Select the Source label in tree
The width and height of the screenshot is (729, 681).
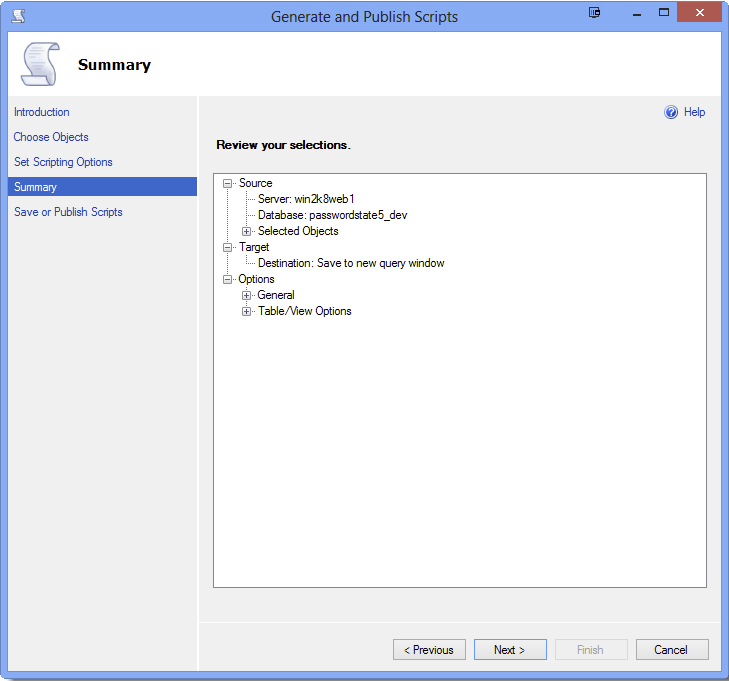click(x=255, y=183)
